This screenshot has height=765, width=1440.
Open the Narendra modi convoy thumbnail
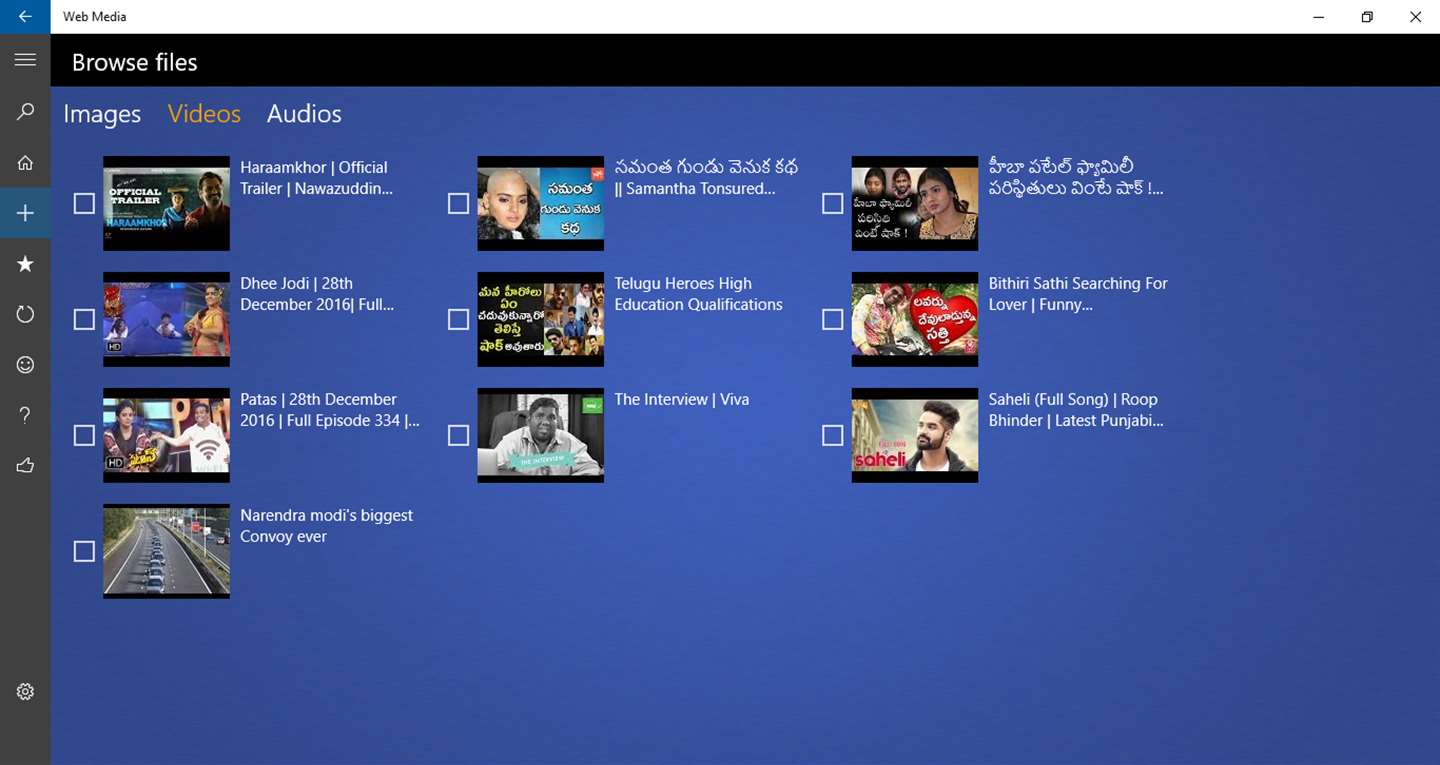[x=166, y=551]
